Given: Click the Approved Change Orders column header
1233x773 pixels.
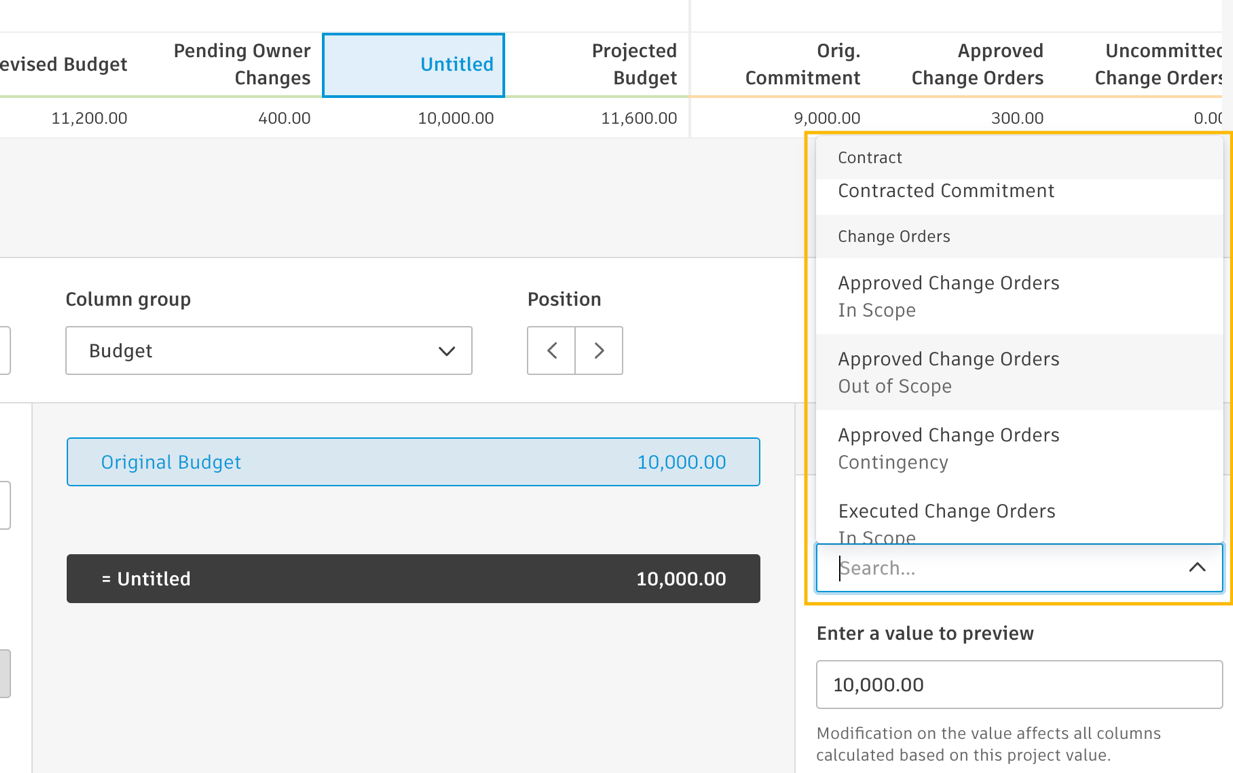Looking at the screenshot, I should pos(976,64).
